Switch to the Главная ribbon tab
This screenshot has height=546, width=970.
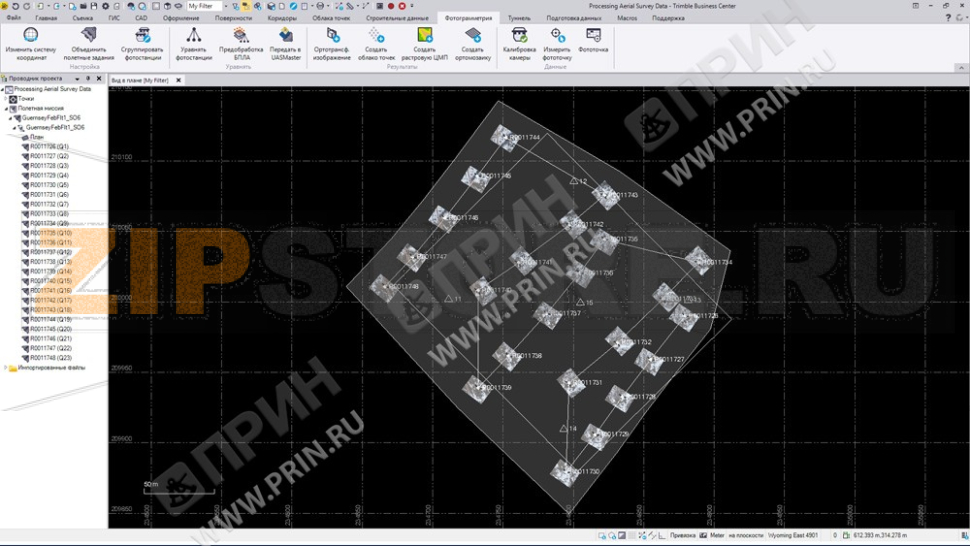pos(46,18)
